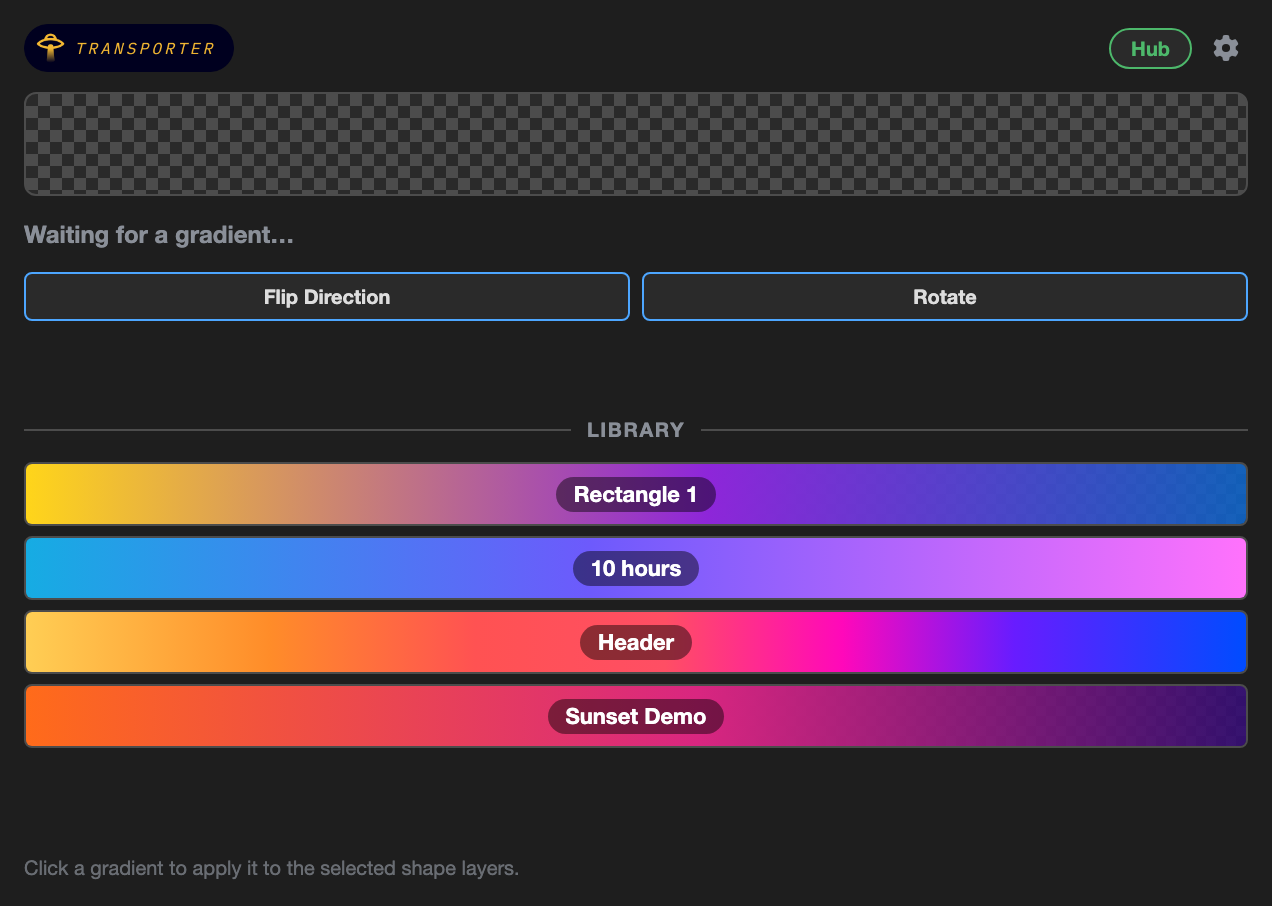Apply the Rectangle 1 gradient
The width and height of the screenshot is (1272, 906).
tap(636, 494)
